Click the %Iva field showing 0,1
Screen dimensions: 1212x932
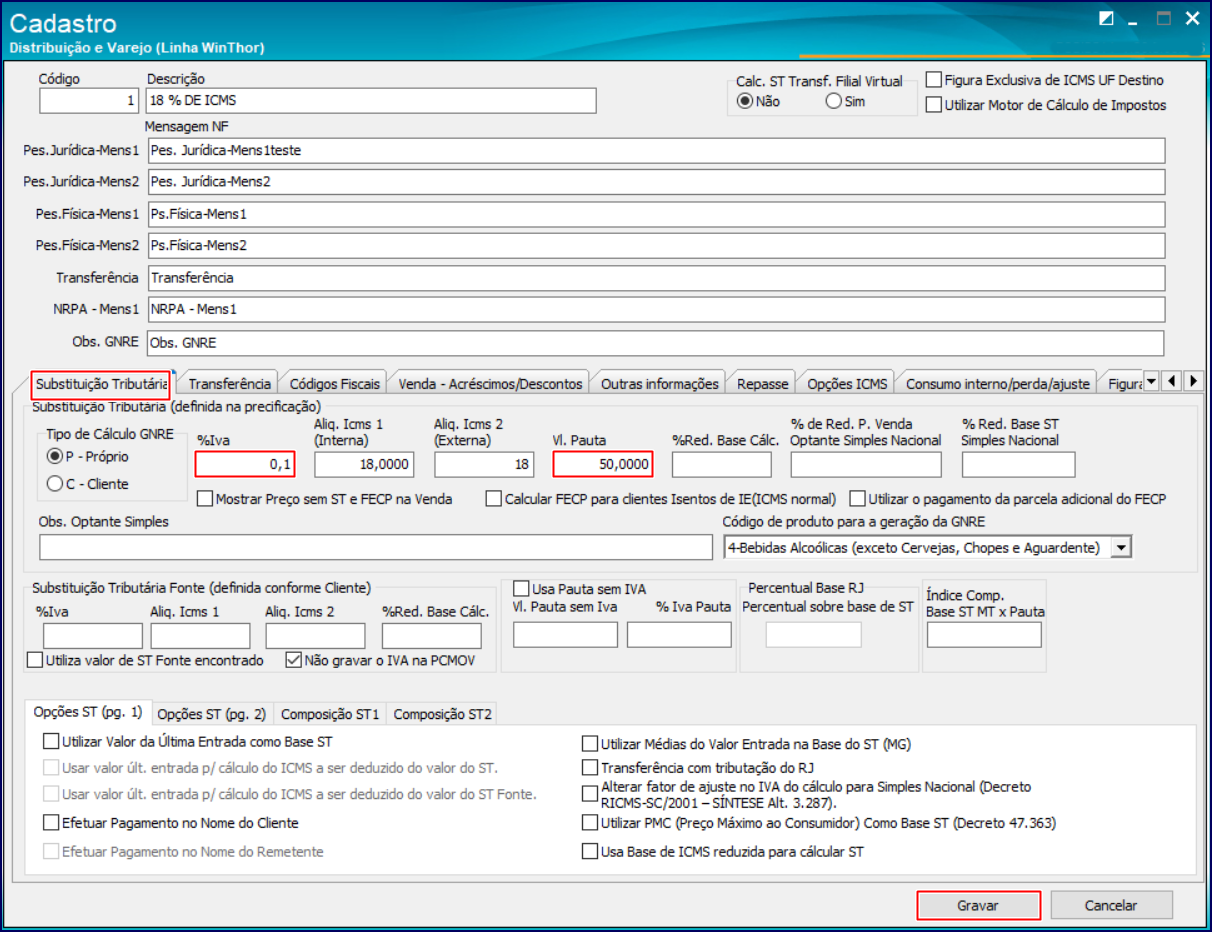(245, 464)
